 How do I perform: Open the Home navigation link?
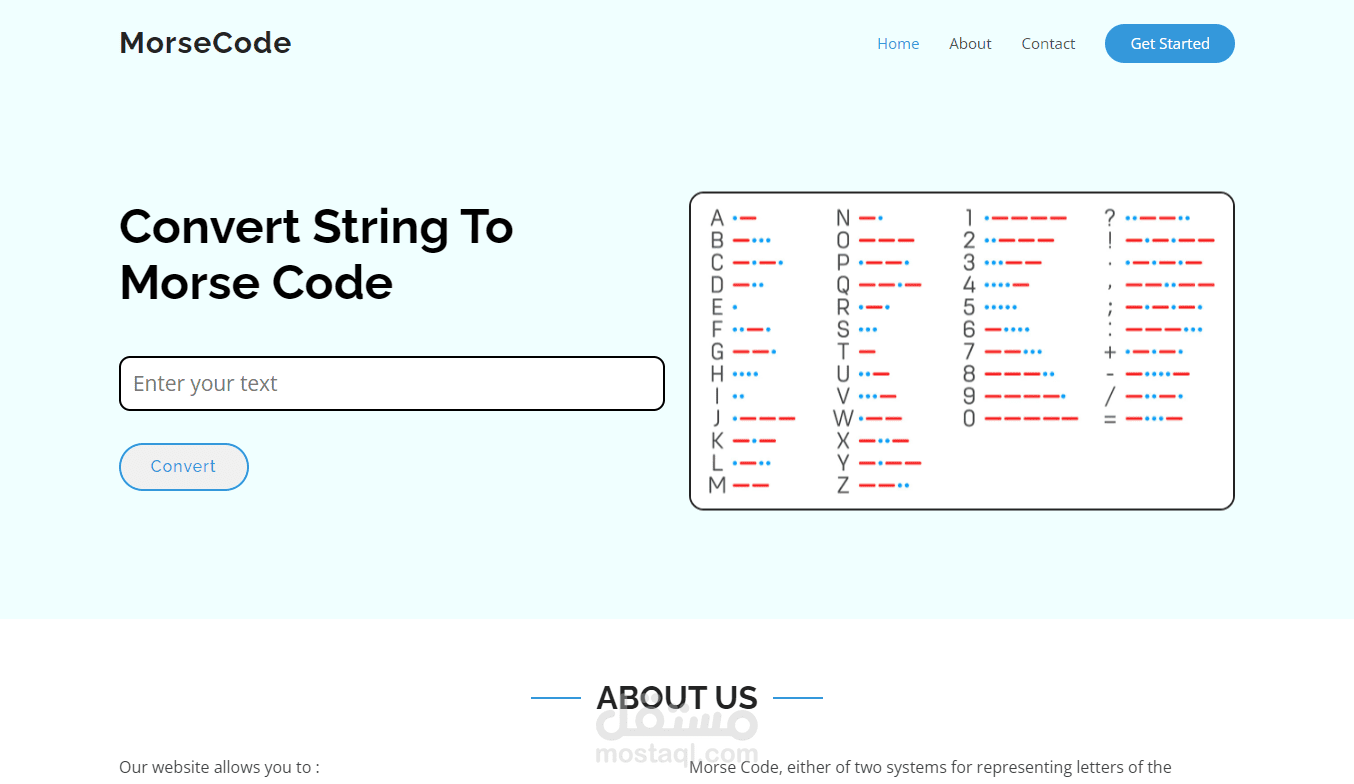897,43
